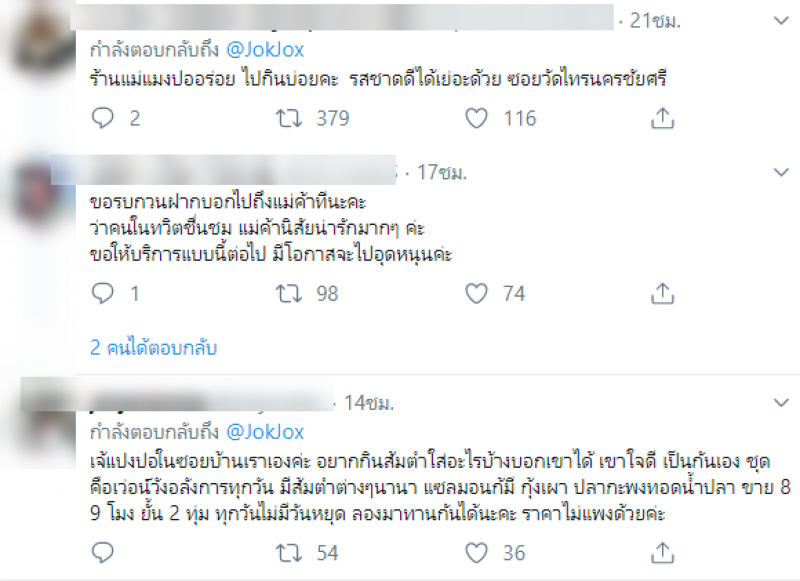
Task: Show the 2 คนได้ตอบกลับ replies
Action: (x=153, y=348)
